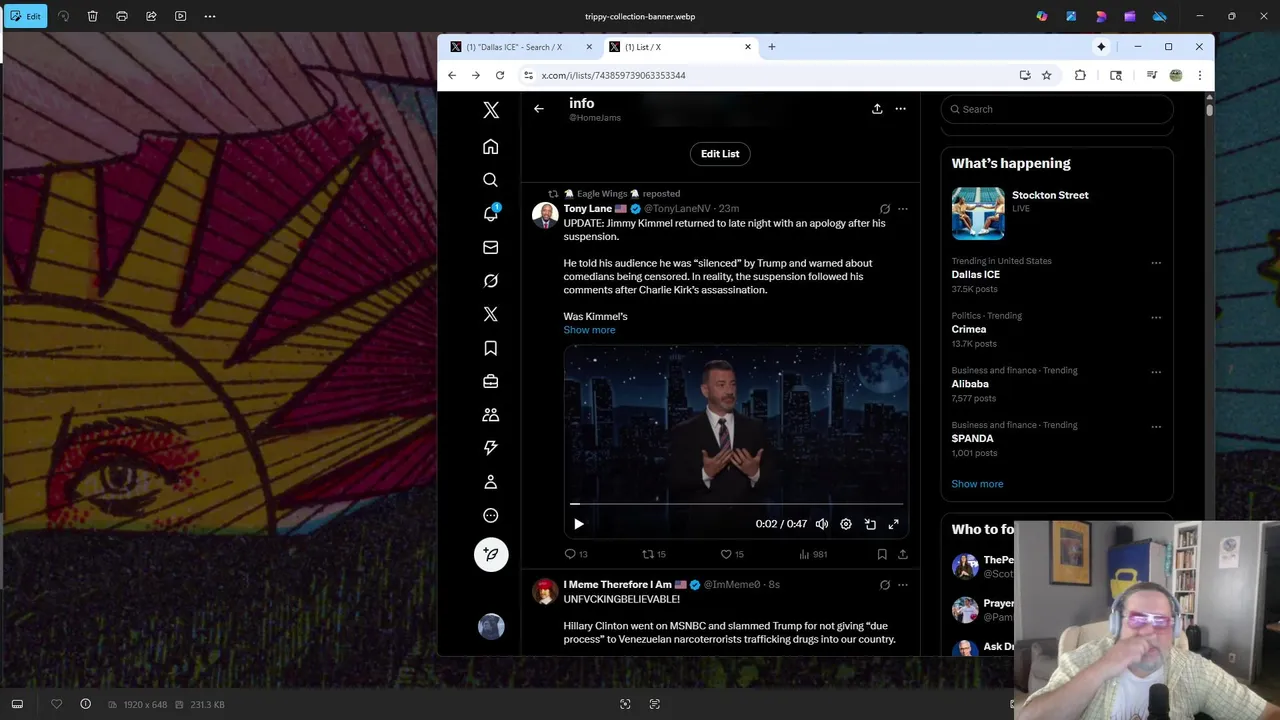
Task: Click Edit in Photos app toolbar
Action: click(25, 16)
